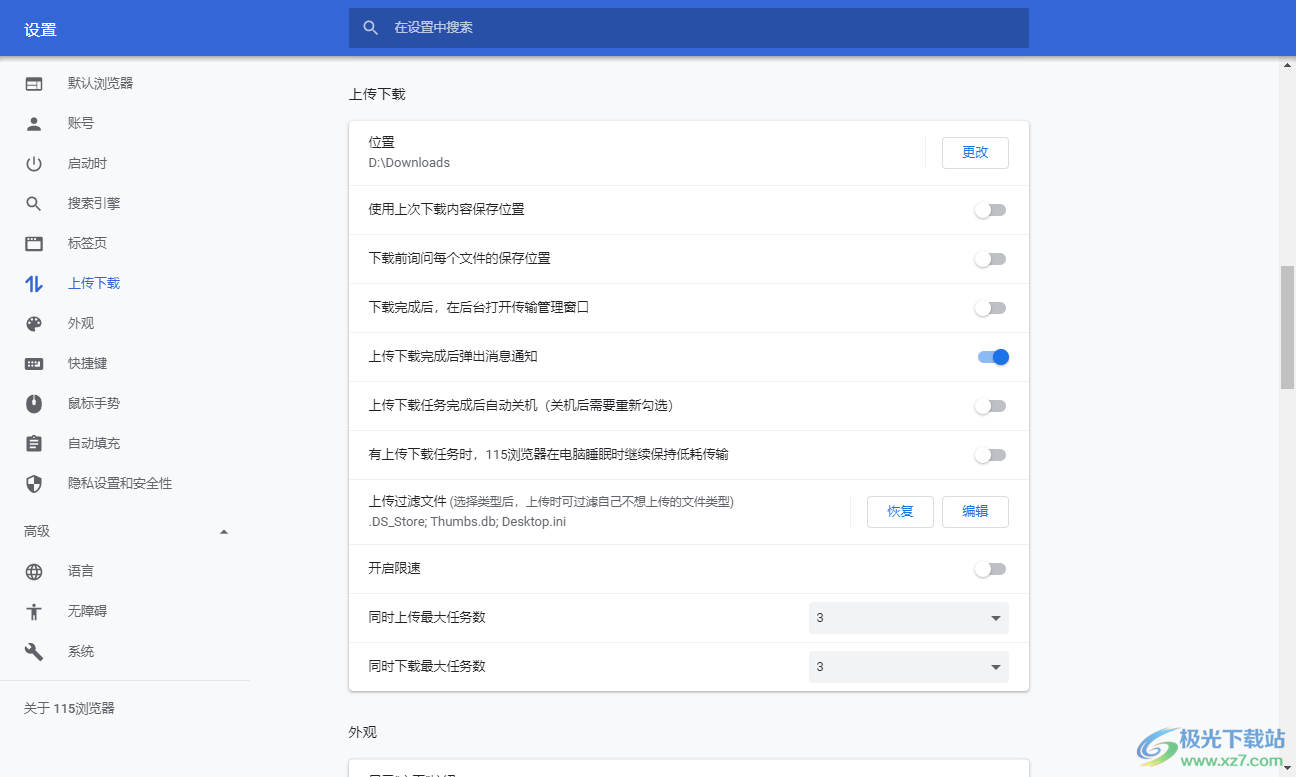Open max simultaneous upload tasks dropdown
This screenshot has height=777, width=1296.
[x=909, y=618]
